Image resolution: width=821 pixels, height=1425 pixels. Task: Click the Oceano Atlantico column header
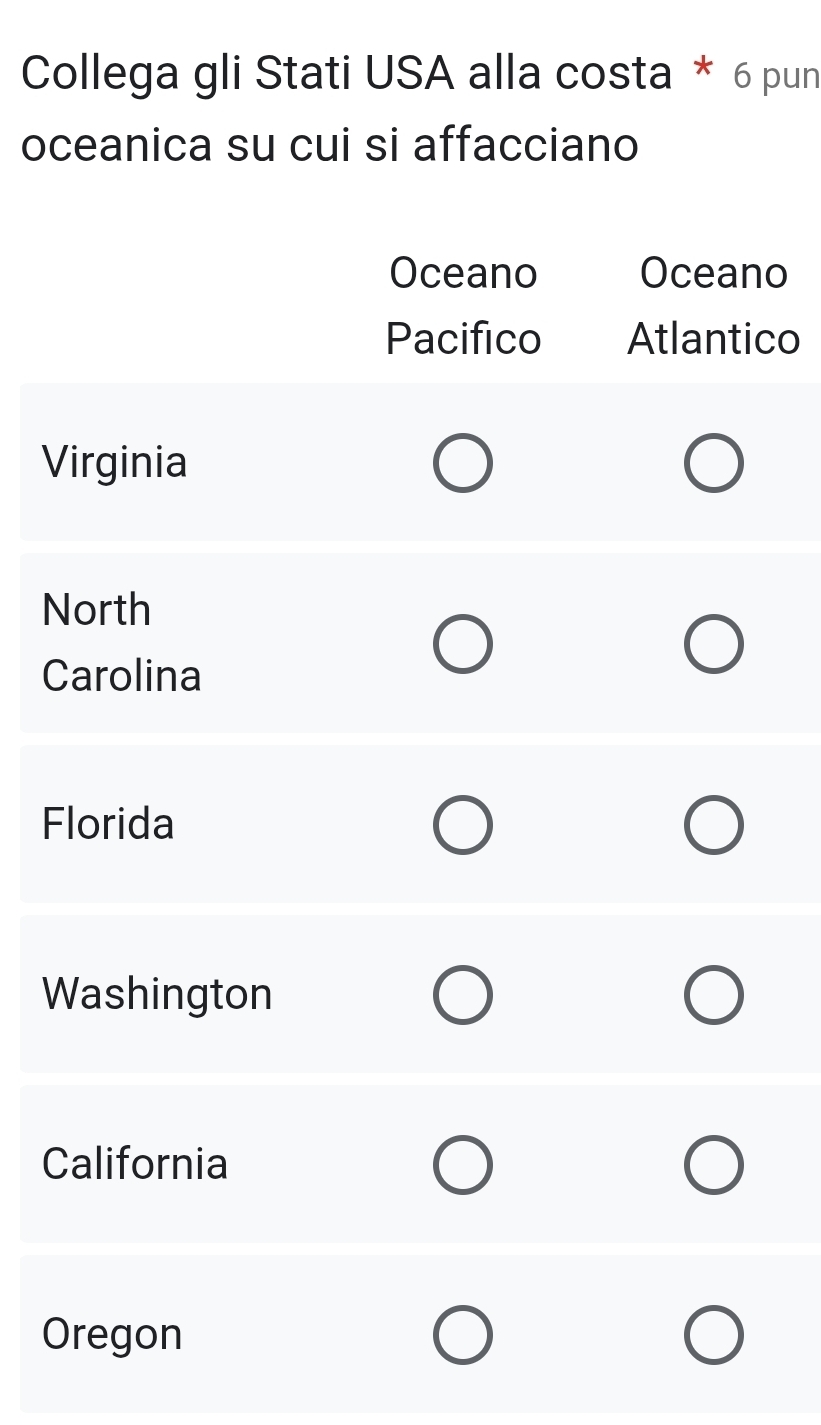[714, 306]
